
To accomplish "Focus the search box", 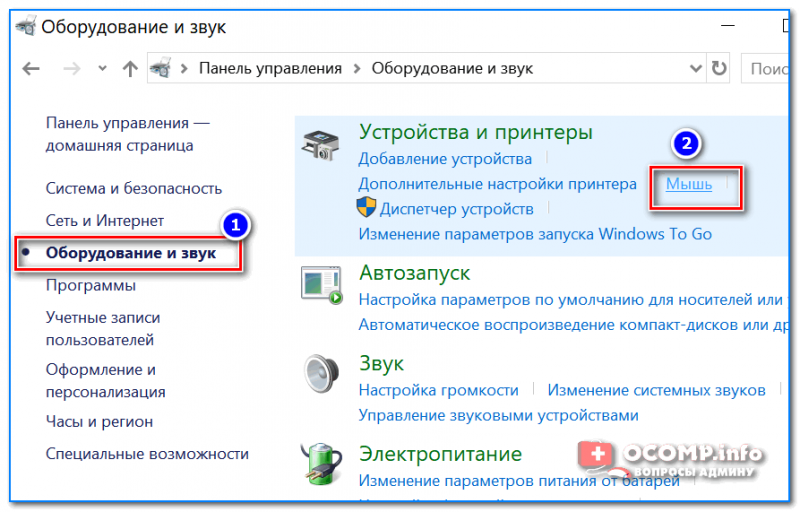I will (x=765, y=68).
